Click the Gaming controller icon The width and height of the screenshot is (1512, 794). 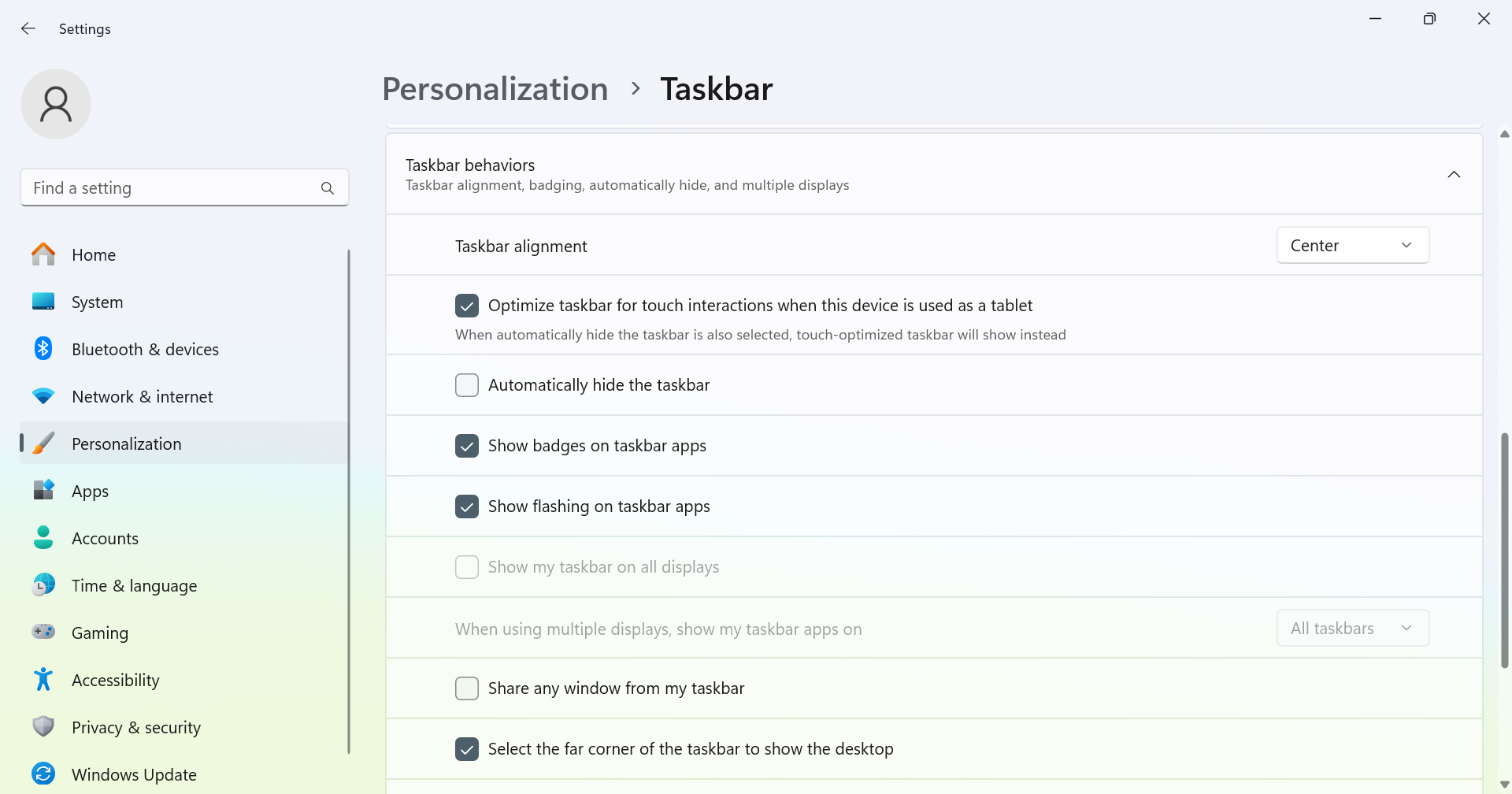click(43, 632)
